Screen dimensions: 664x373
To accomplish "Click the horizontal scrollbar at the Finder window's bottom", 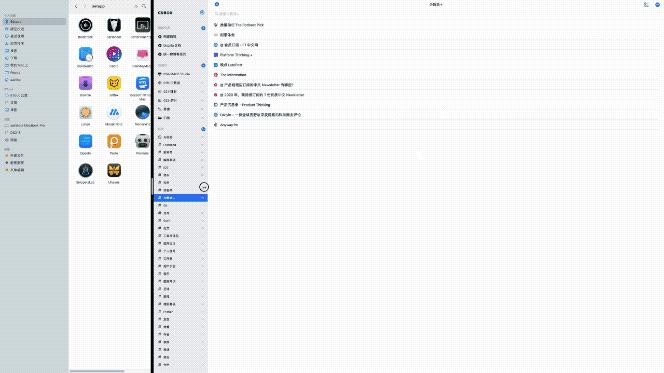I will click(x=97, y=371).
